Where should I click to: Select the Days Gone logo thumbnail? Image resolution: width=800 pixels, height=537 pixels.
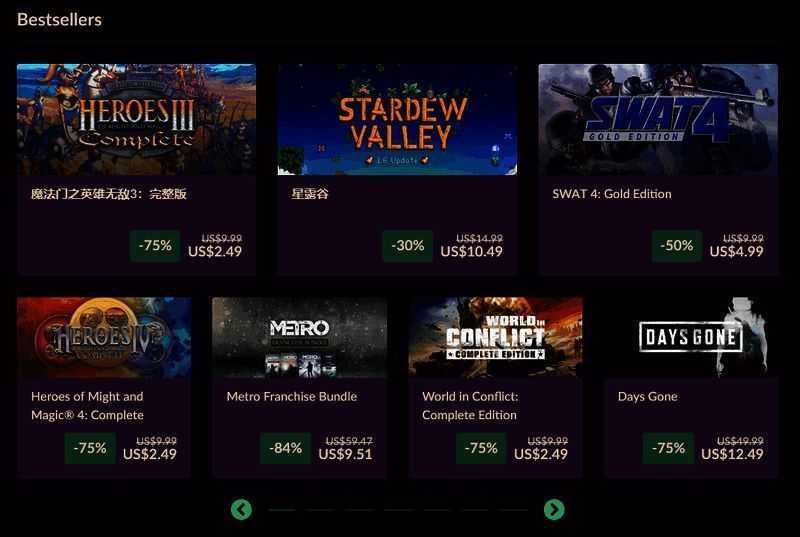pyautogui.click(x=690, y=337)
